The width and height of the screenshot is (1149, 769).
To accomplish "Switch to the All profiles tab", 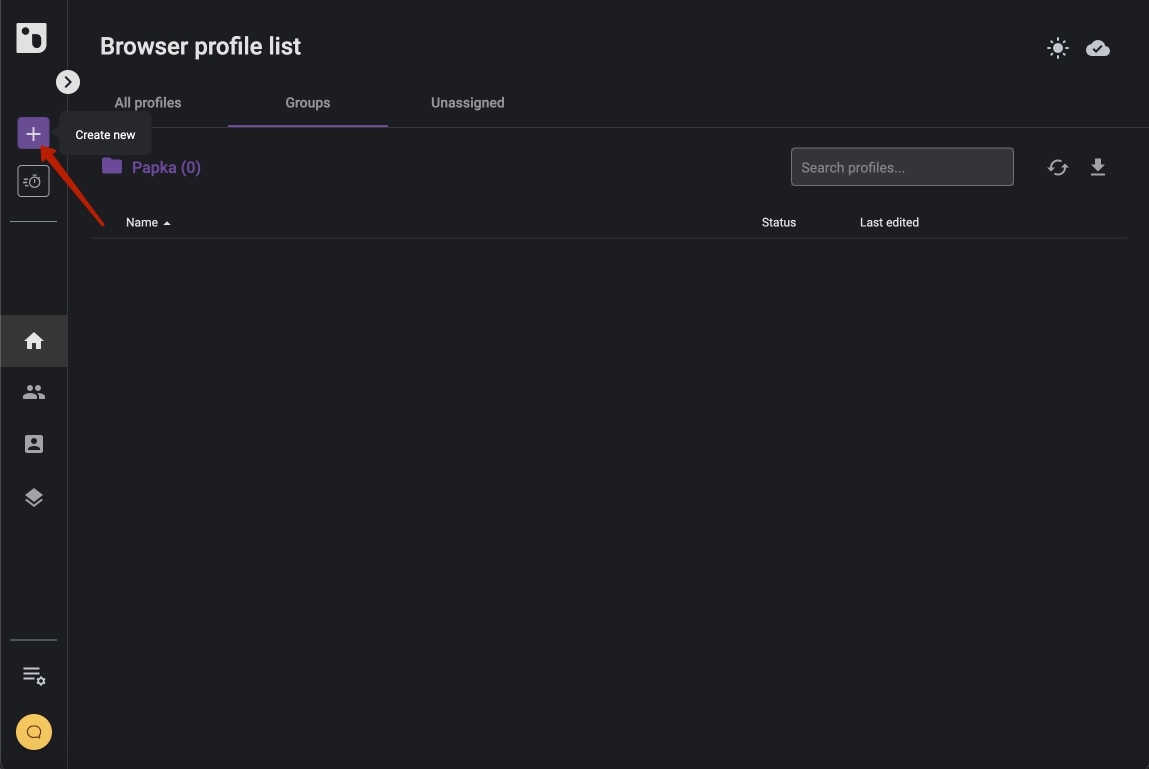I will coord(148,103).
